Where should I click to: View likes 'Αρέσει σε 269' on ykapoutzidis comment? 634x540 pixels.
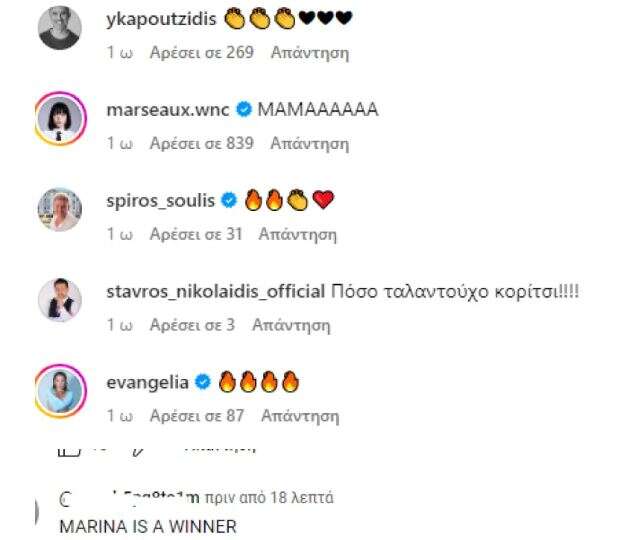(201, 53)
